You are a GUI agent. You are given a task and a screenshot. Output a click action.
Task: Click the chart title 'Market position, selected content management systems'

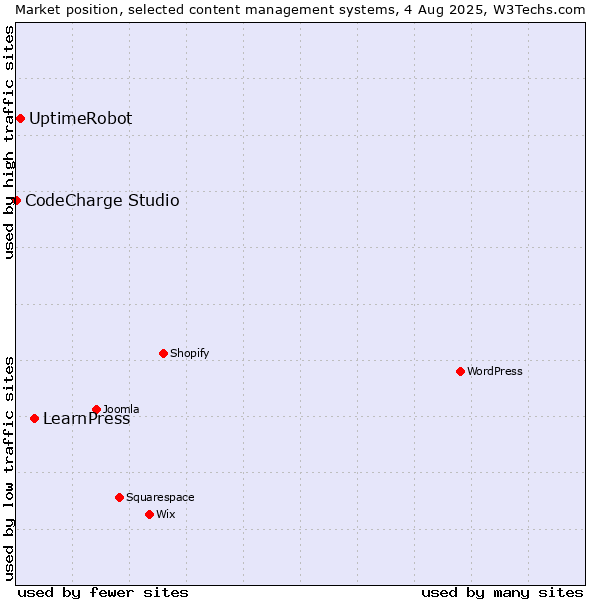pos(205,10)
